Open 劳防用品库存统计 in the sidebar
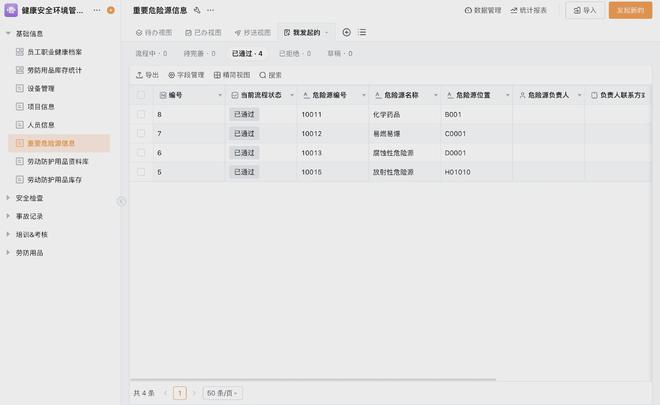Screen dimensions: 660x405 pos(59,70)
